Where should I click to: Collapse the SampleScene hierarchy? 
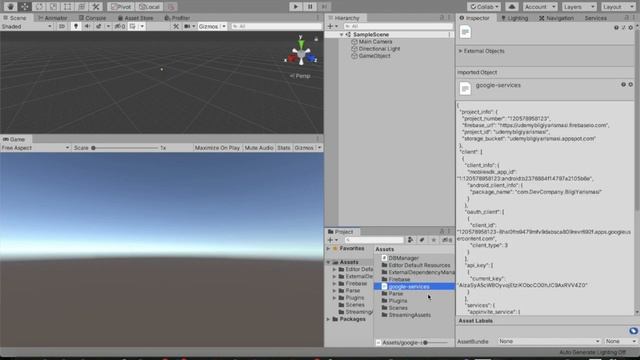click(342, 35)
